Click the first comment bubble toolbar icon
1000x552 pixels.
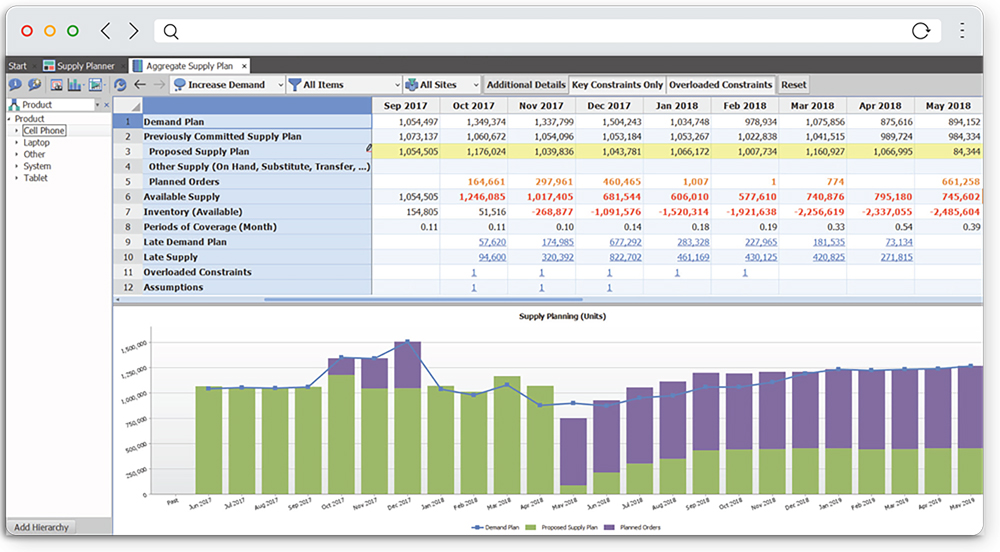point(15,85)
